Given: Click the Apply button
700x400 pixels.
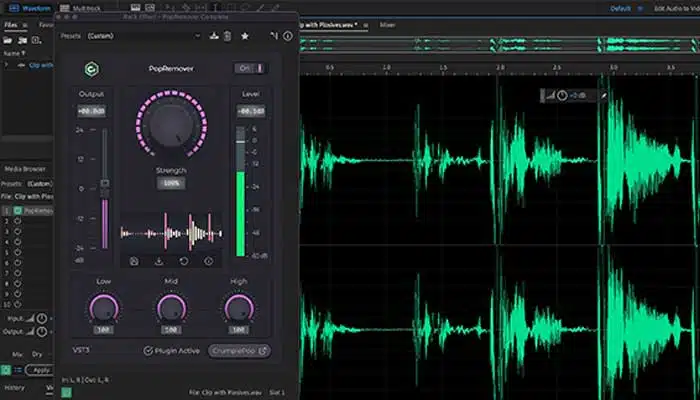Looking at the screenshot, I should pyautogui.click(x=40, y=370).
